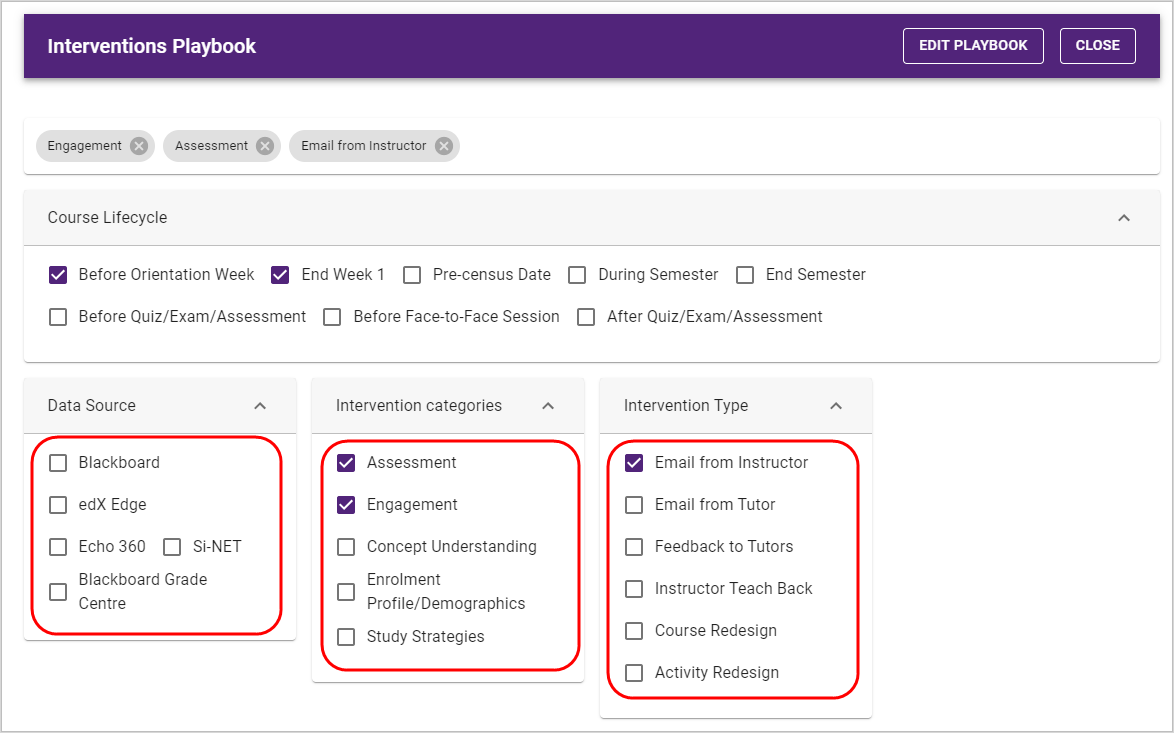Tick Before Quiz/Exam/Assessment checkbox
This screenshot has height=733, width=1174.
58,317
